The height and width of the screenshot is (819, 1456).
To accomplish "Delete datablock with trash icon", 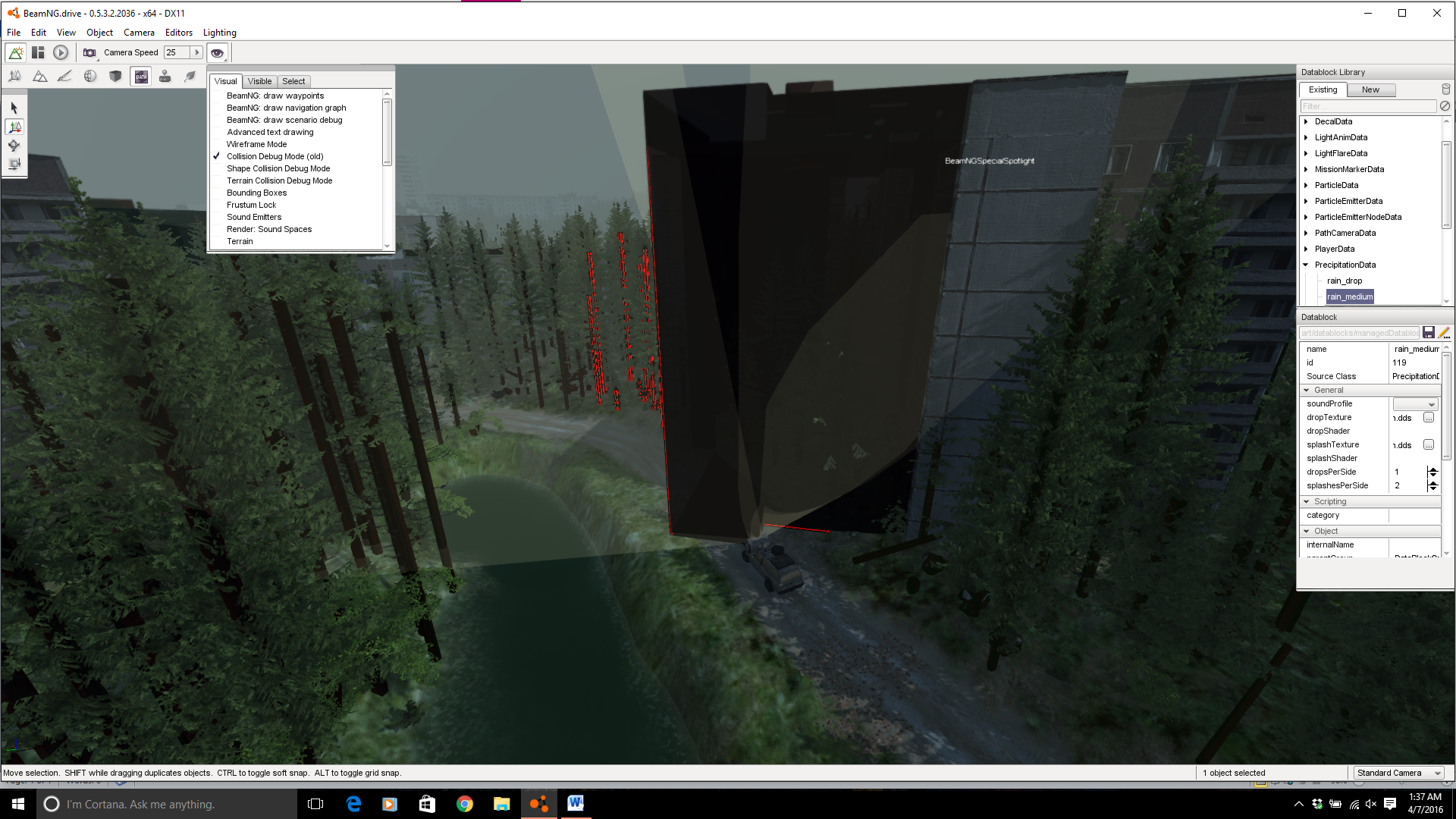I will tap(1445, 89).
